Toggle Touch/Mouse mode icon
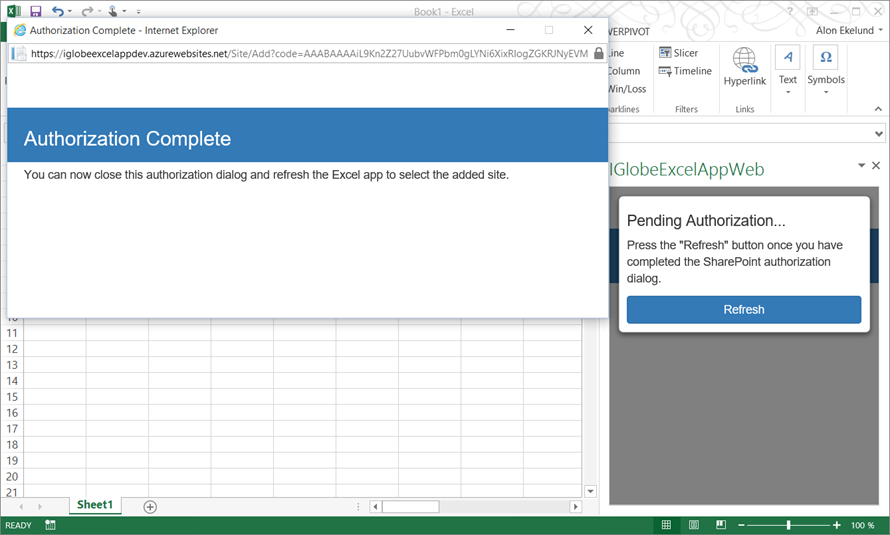890x535 pixels. point(113,11)
